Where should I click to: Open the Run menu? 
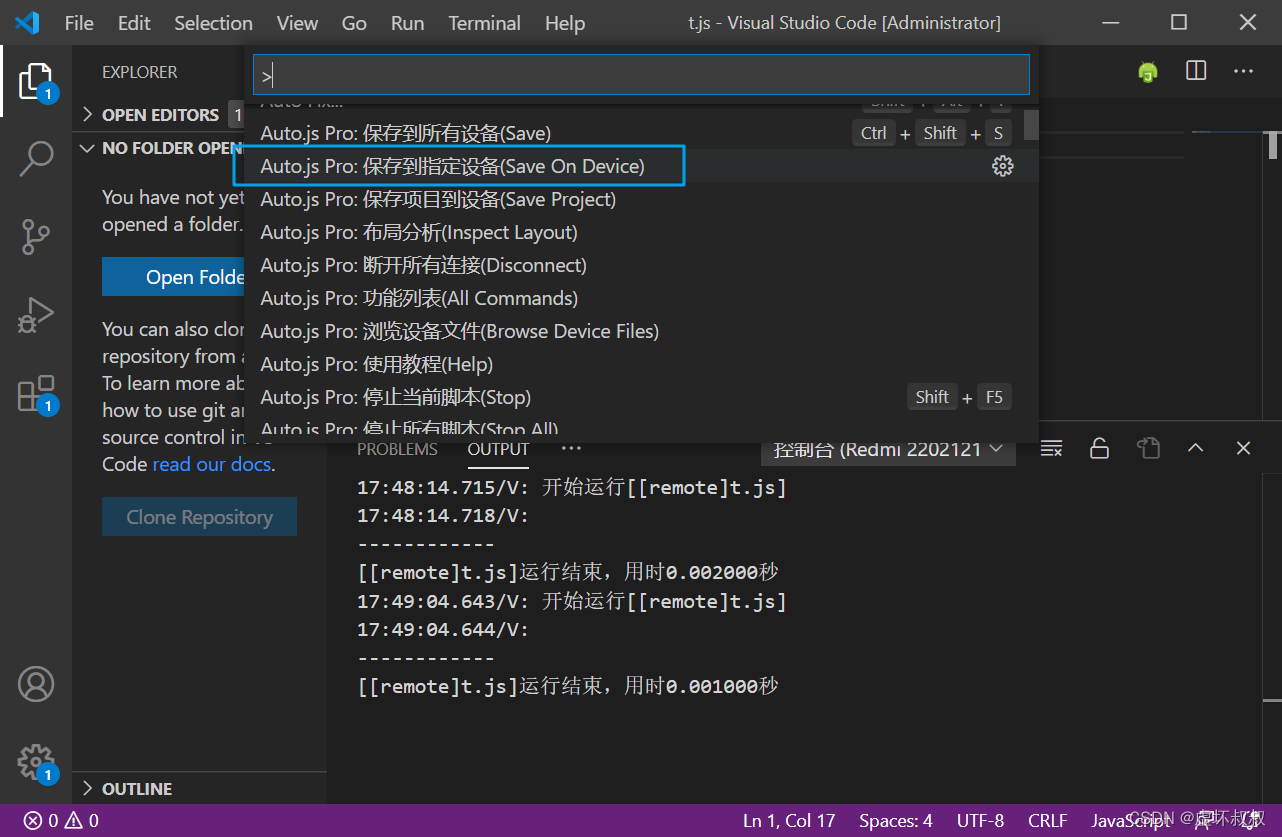[407, 23]
